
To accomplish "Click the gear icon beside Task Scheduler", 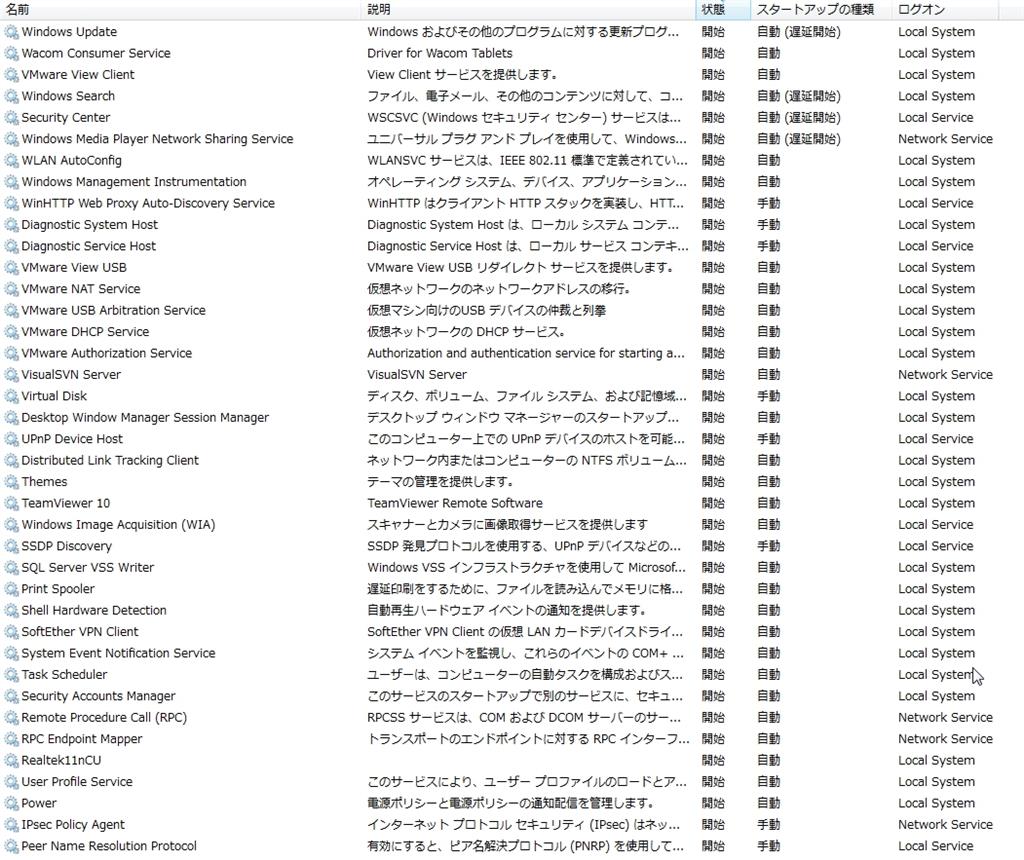I will [x=11, y=675].
